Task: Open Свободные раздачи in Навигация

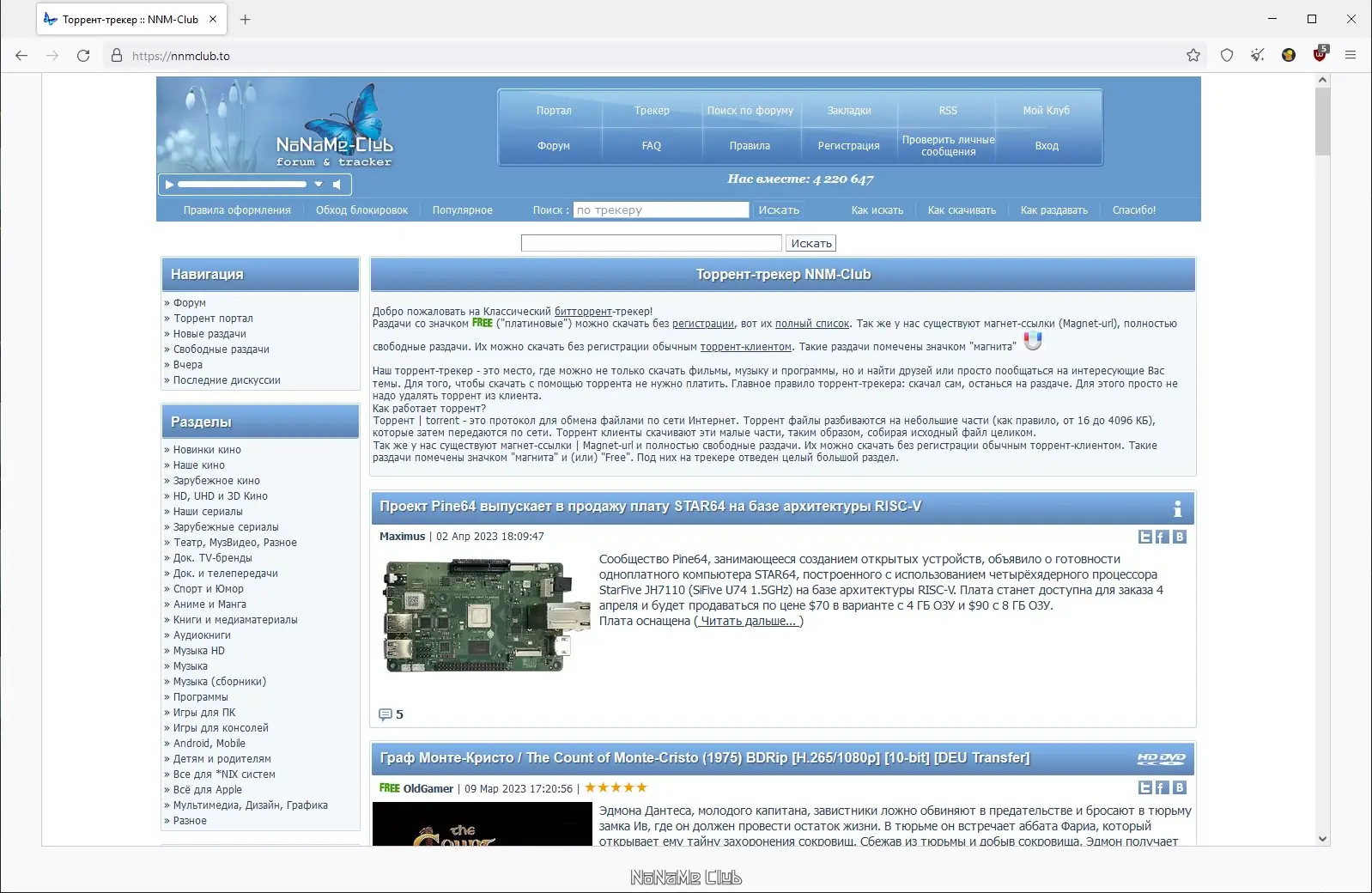Action: (222, 349)
